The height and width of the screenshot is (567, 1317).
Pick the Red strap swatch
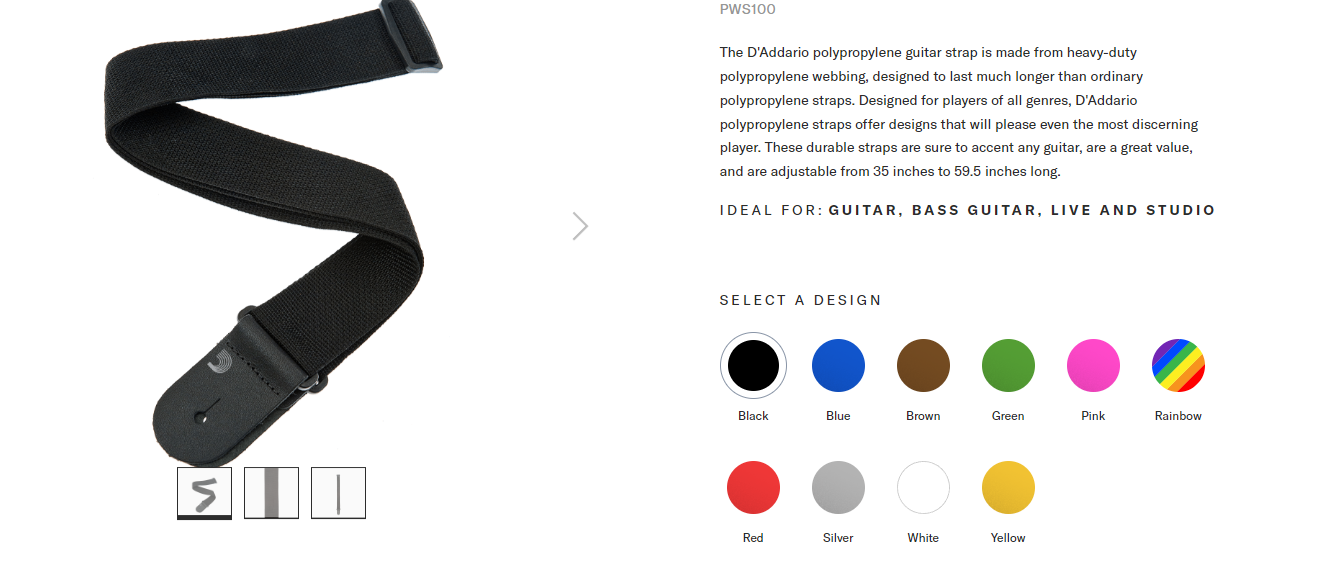click(x=753, y=487)
